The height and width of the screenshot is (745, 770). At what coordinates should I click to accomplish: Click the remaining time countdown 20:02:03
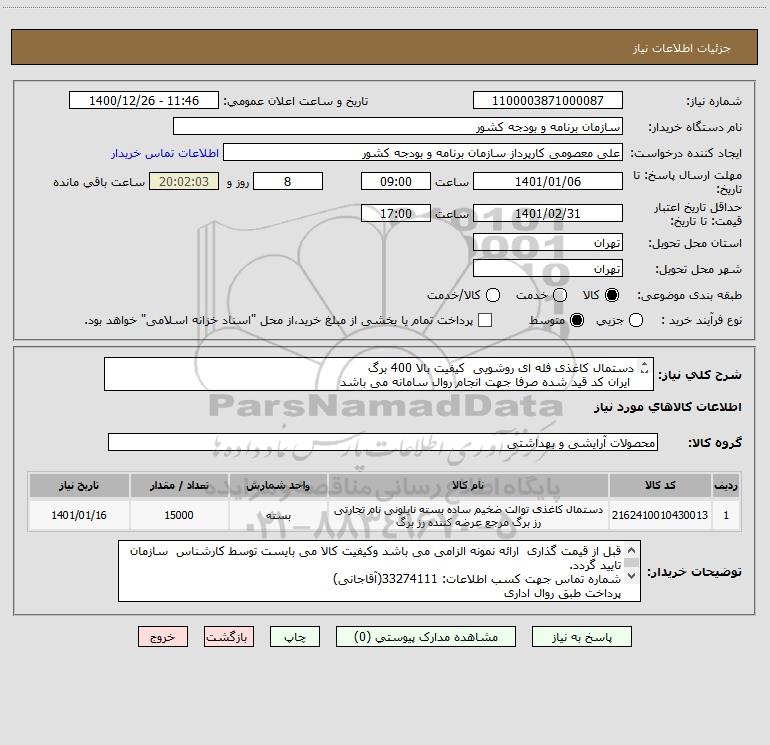point(184,181)
